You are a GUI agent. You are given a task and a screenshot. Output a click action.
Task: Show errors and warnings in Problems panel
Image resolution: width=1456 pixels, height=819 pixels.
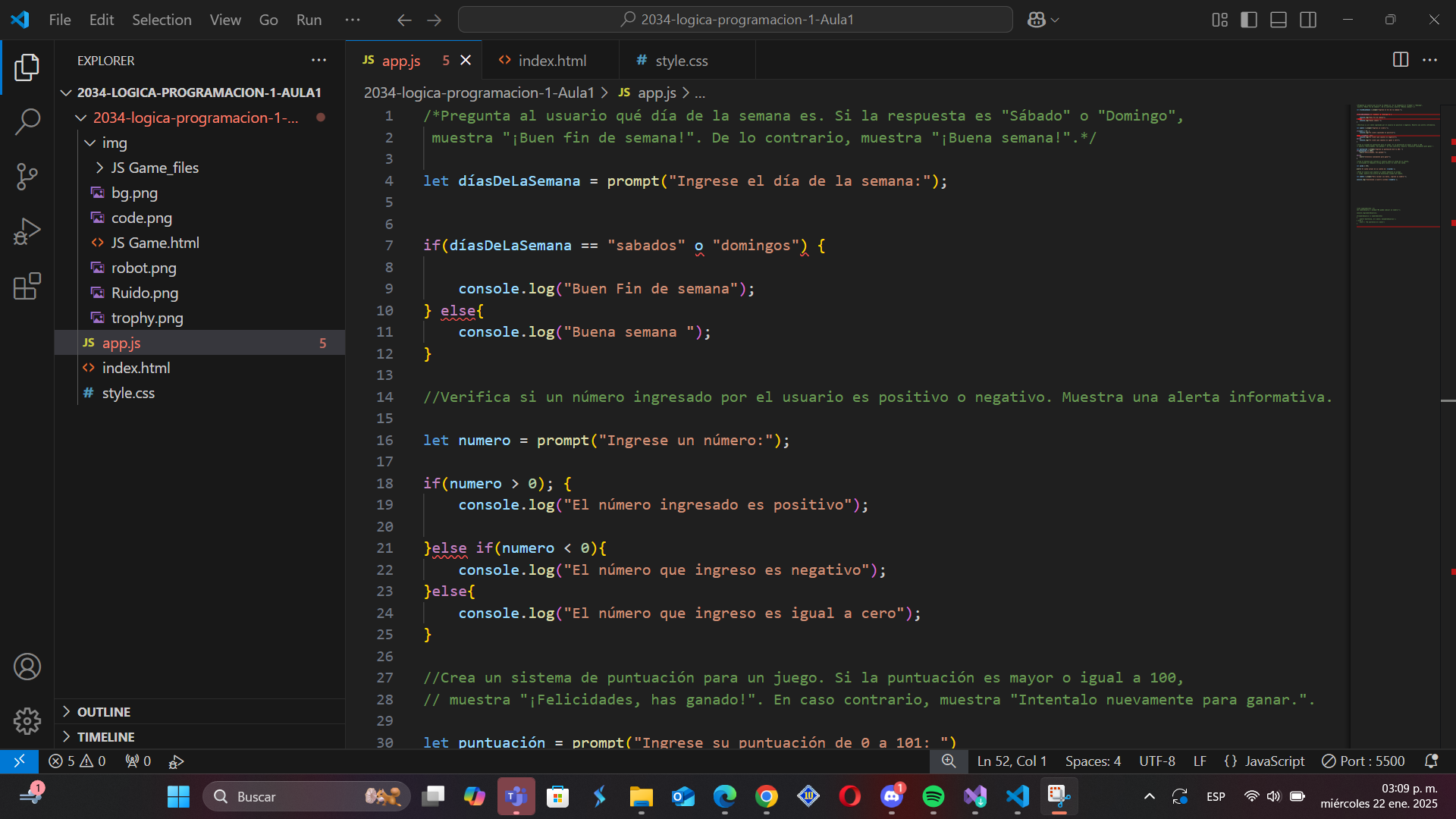(x=77, y=761)
